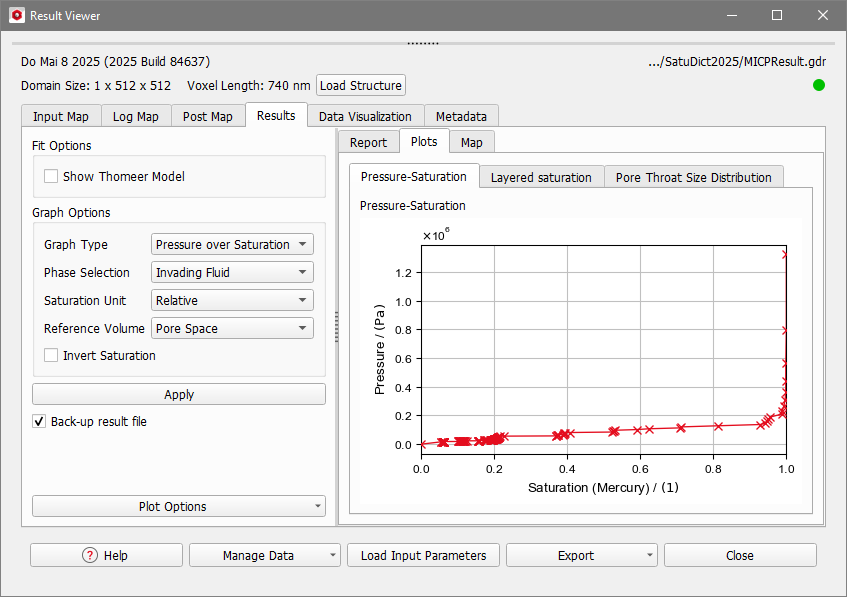Image resolution: width=847 pixels, height=597 pixels.
Task: Click the Load Structure button
Action: (361, 85)
